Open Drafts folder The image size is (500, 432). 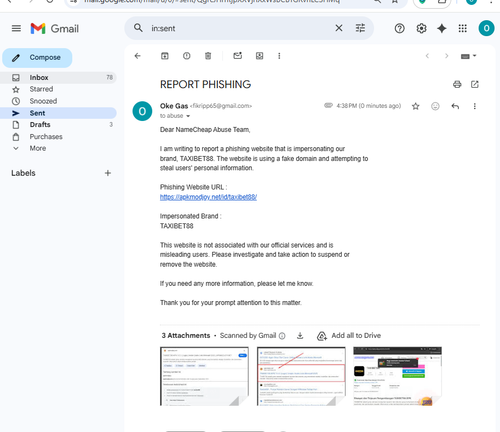pos(58,125)
